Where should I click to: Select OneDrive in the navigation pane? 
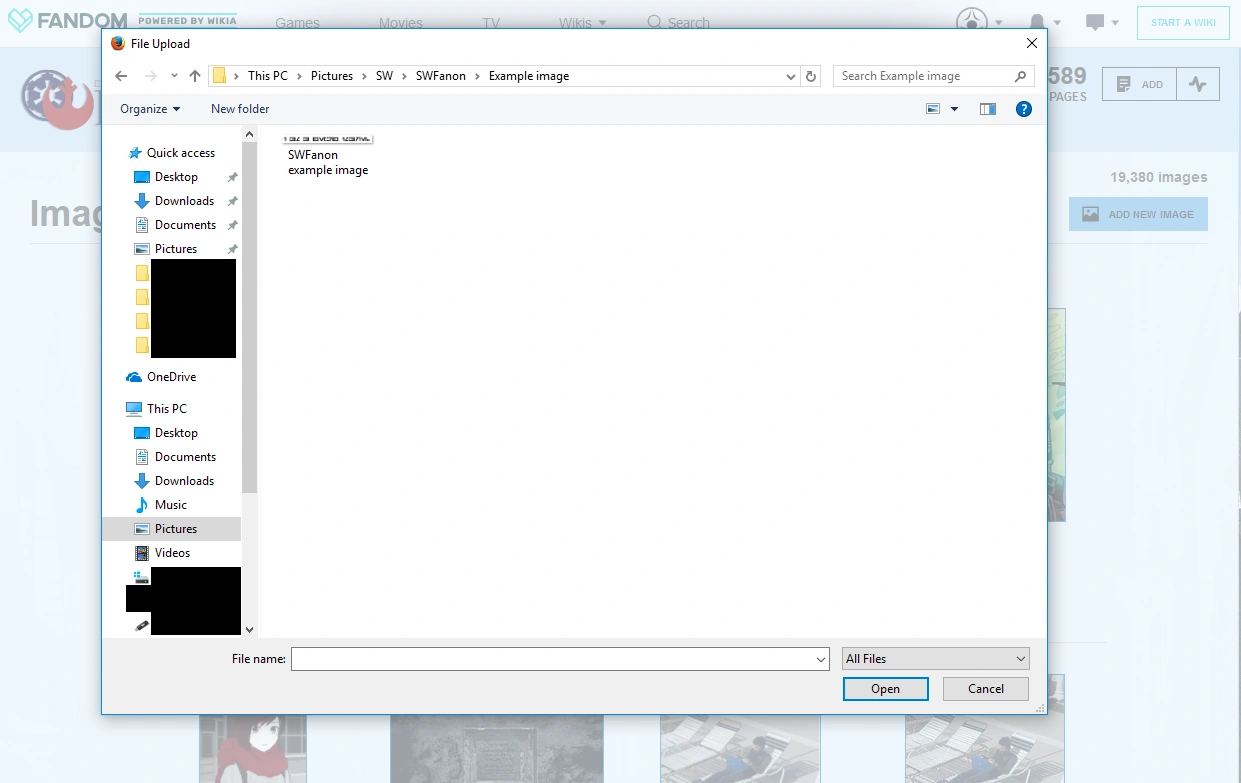(161, 377)
